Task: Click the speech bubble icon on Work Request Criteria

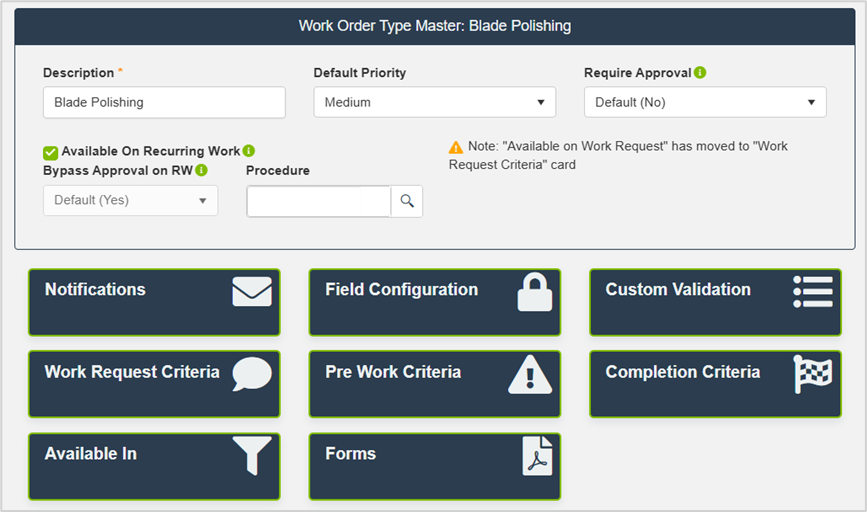Action: click(252, 374)
